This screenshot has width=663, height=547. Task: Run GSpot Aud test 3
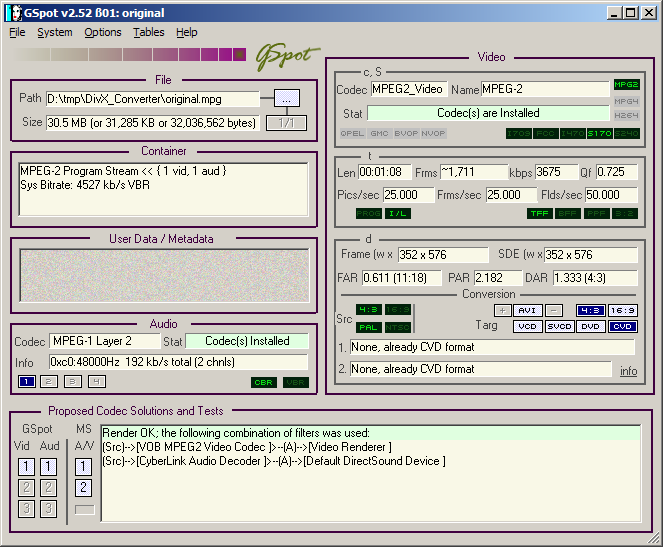[49, 509]
